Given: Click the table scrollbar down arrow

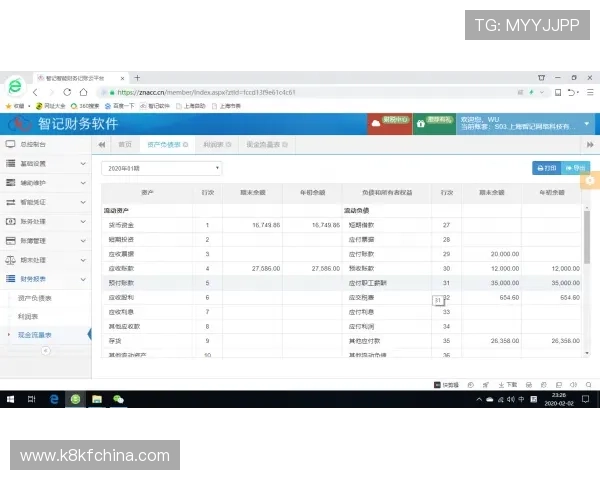Looking at the screenshot, I should (587, 353).
